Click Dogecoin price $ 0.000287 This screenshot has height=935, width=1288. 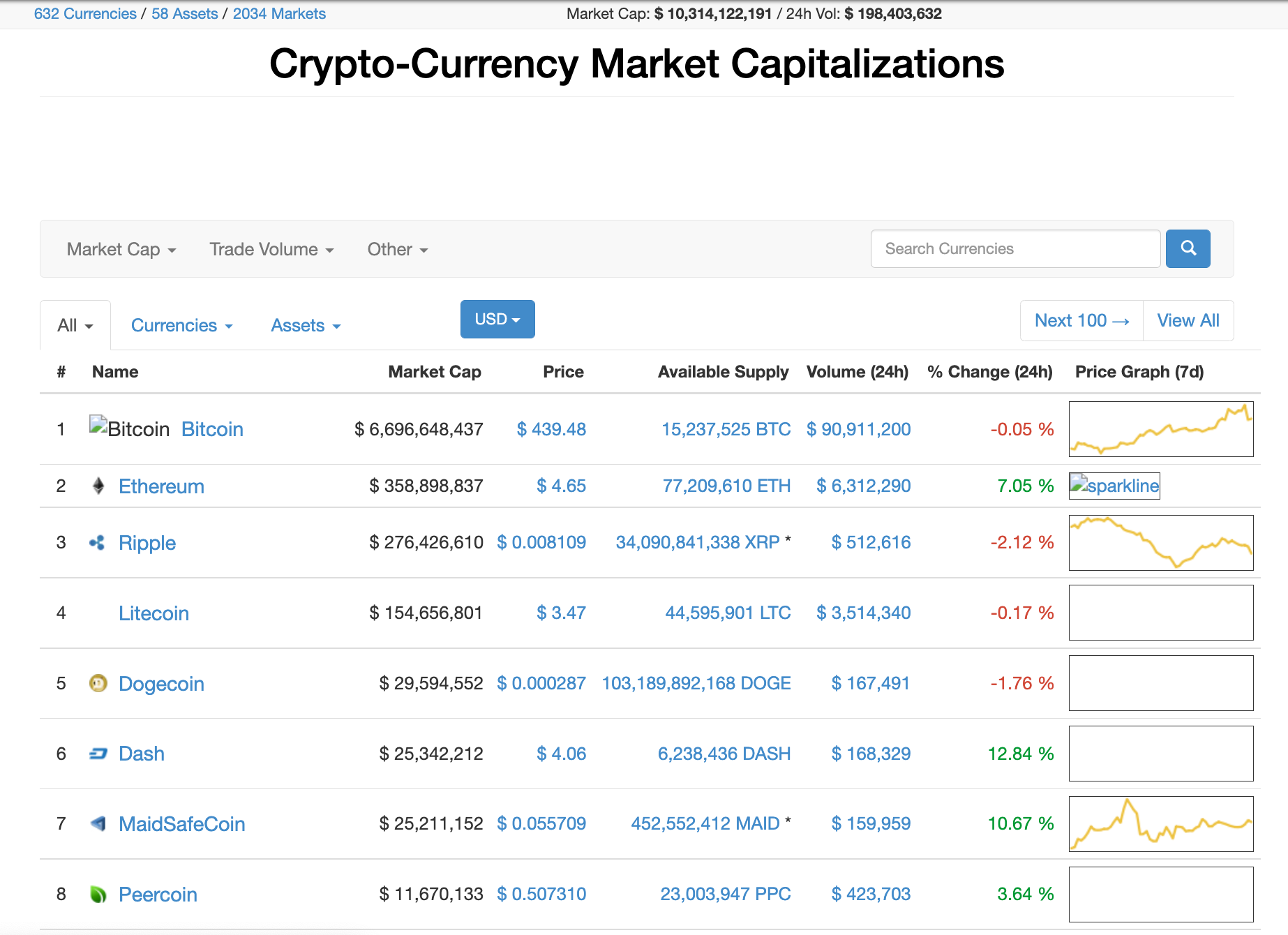point(541,683)
